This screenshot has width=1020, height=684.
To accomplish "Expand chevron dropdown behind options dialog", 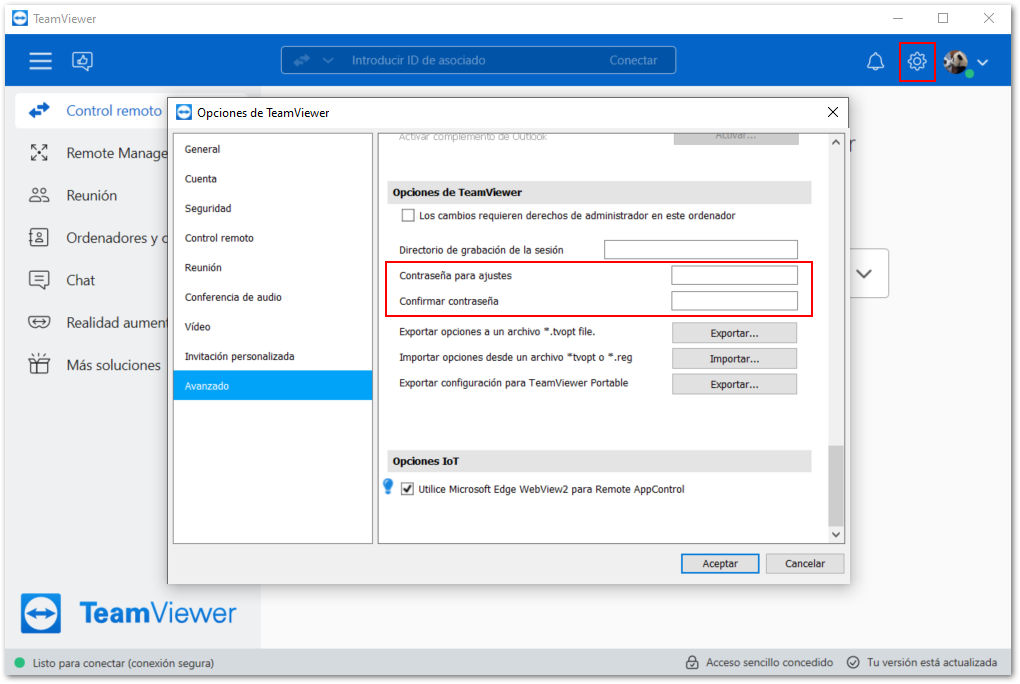I will tap(864, 273).
